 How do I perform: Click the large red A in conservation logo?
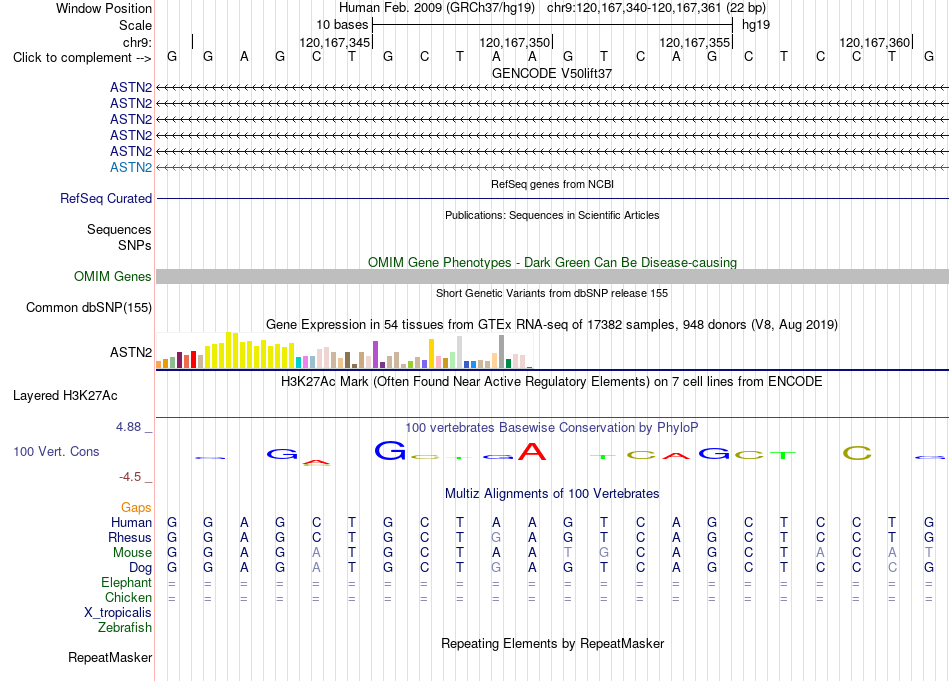[x=531, y=451]
